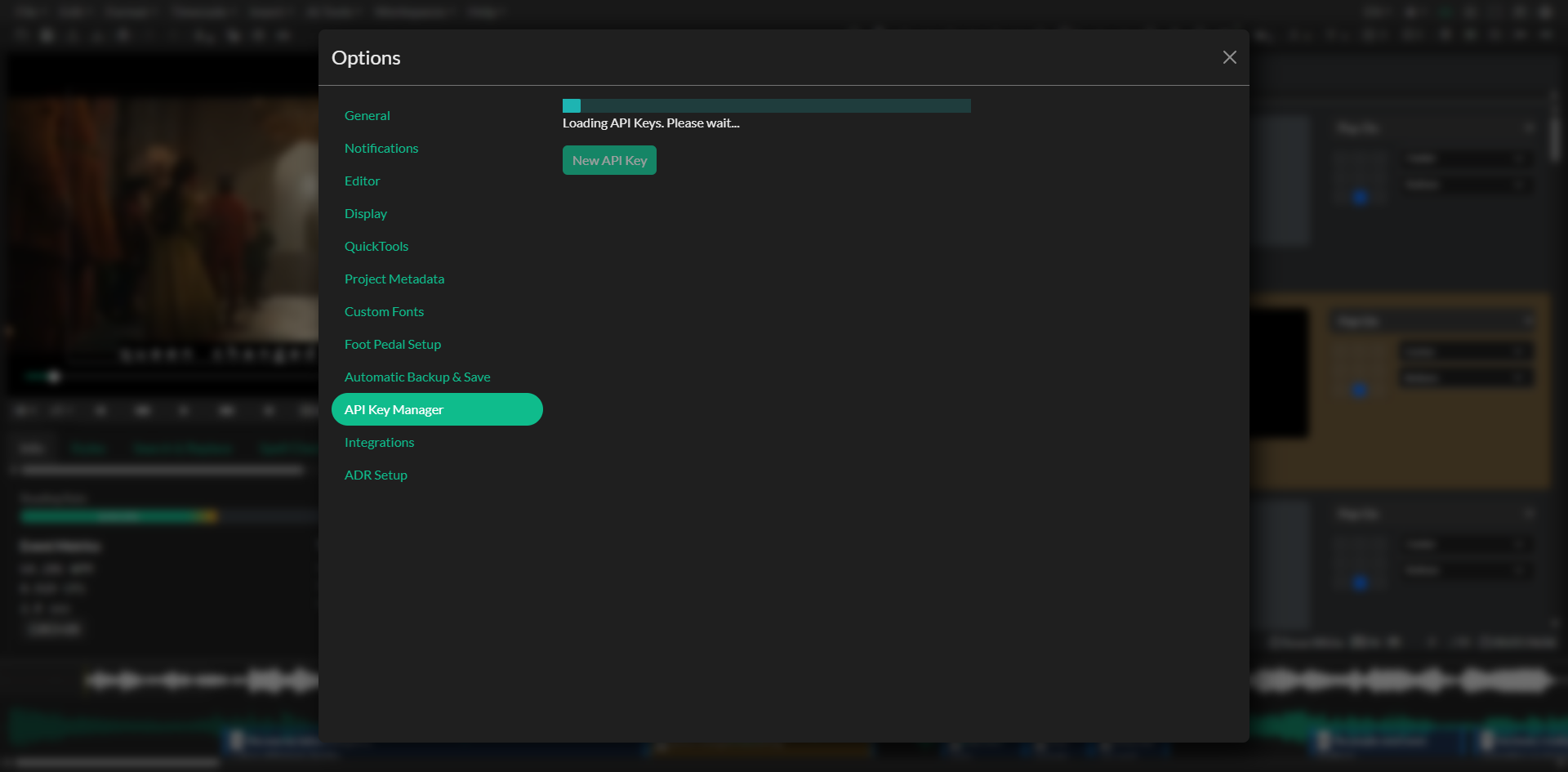Select the API Key Manager section
This screenshot has height=772, width=1568.
[437, 409]
